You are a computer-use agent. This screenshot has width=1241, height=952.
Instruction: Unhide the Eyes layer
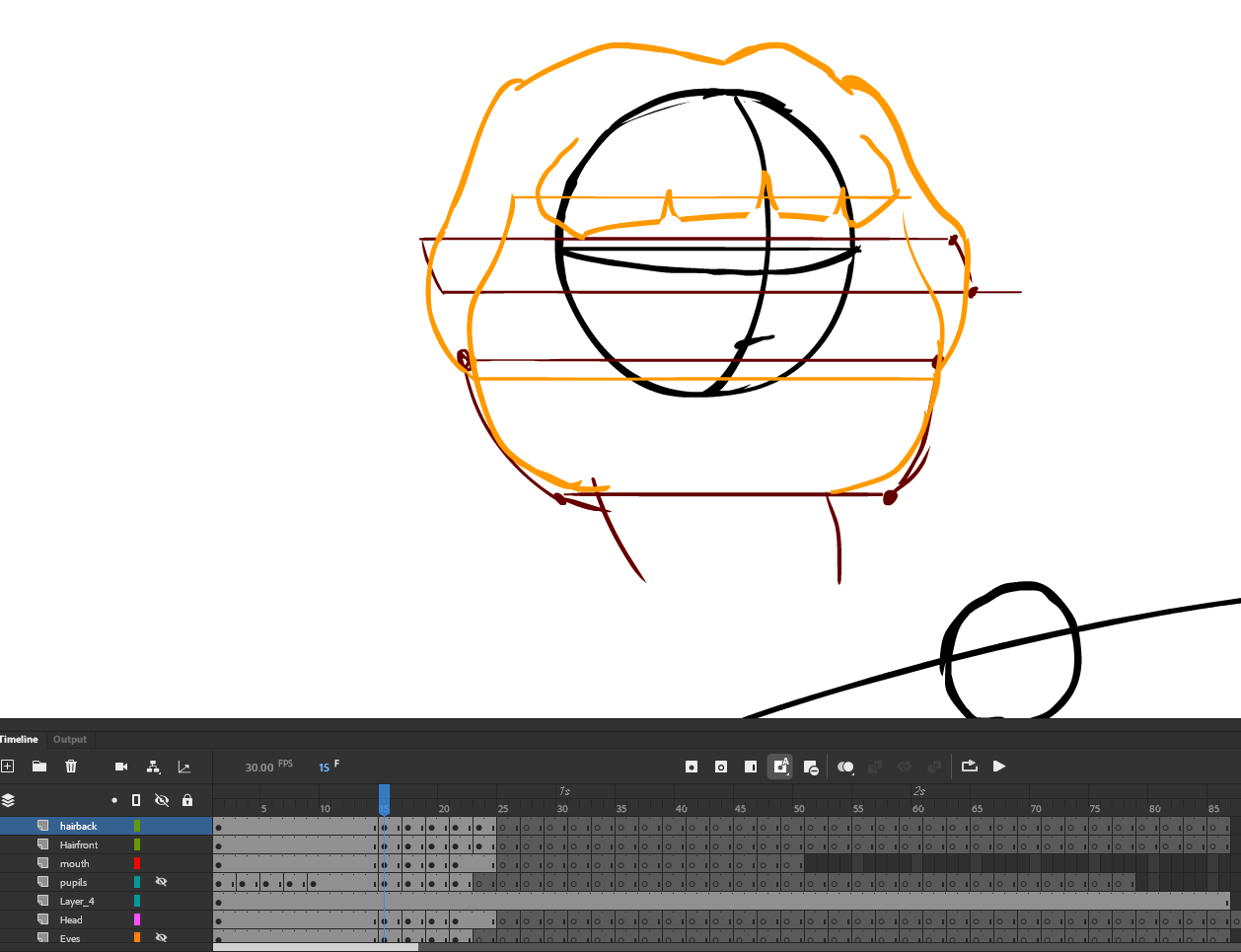click(162, 938)
